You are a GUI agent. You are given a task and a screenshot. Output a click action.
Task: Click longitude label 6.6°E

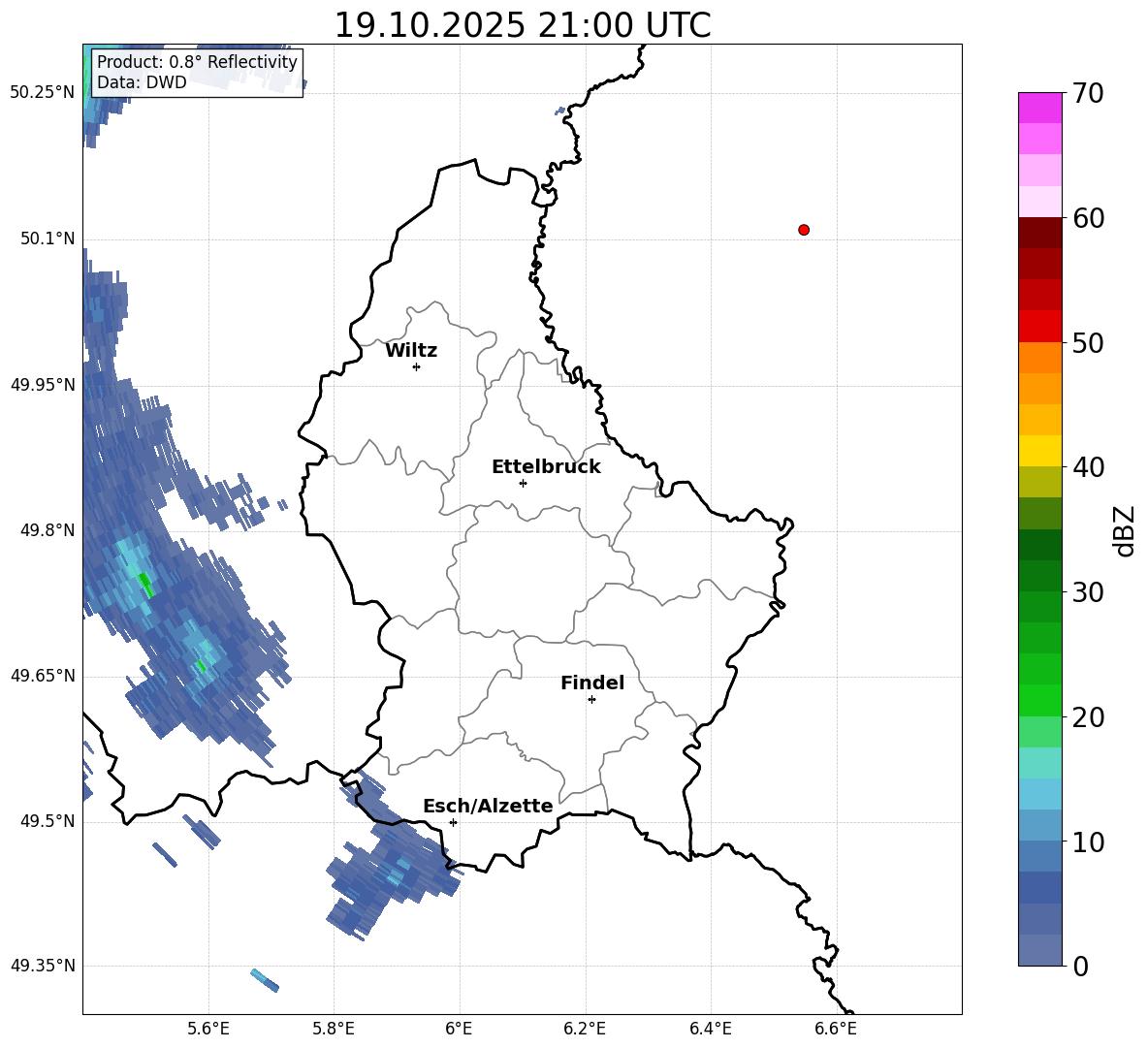click(x=836, y=1029)
